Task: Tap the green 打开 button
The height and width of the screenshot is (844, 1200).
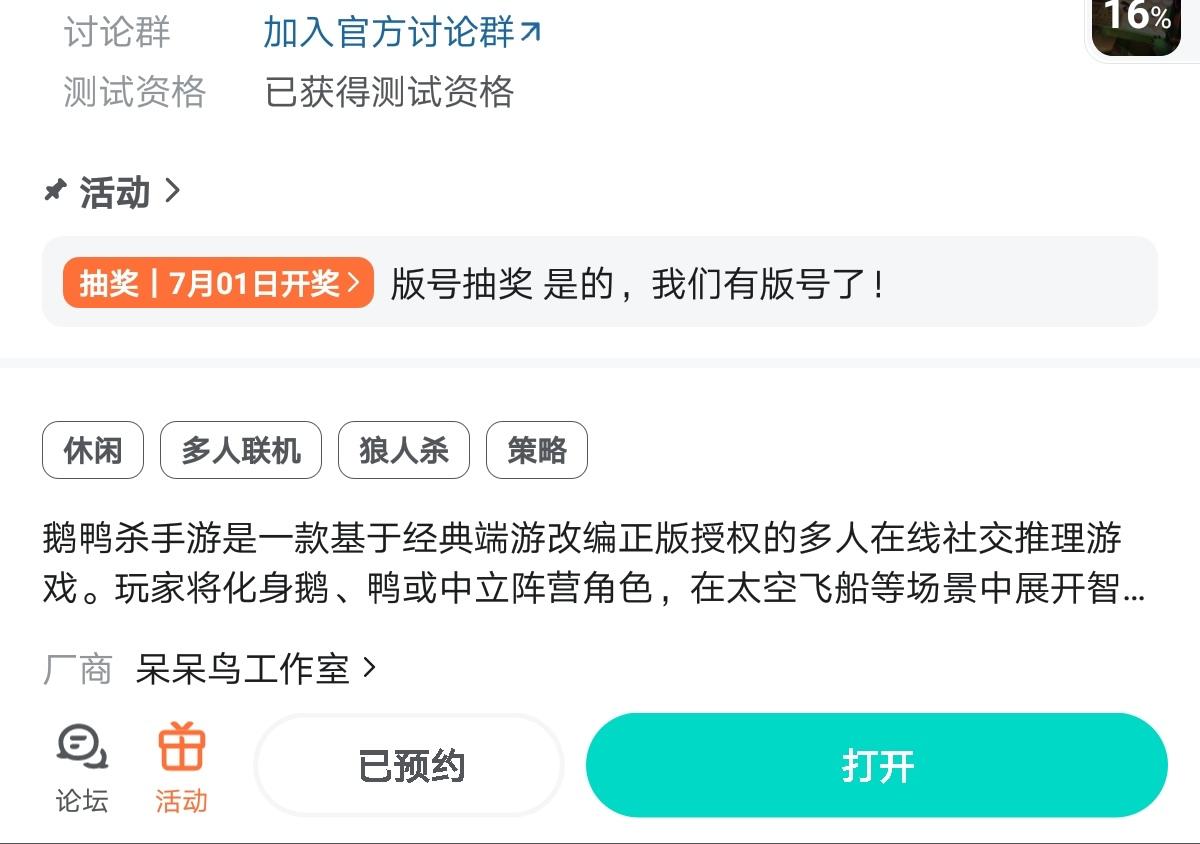Action: pos(877,766)
